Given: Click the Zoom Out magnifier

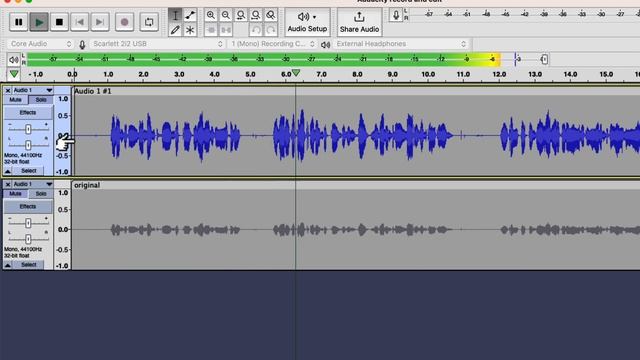Looking at the screenshot, I should (x=226, y=16).
